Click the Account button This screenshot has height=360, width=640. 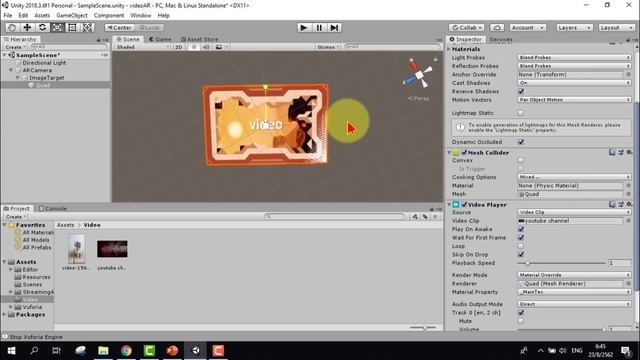(x=527, y=27)
